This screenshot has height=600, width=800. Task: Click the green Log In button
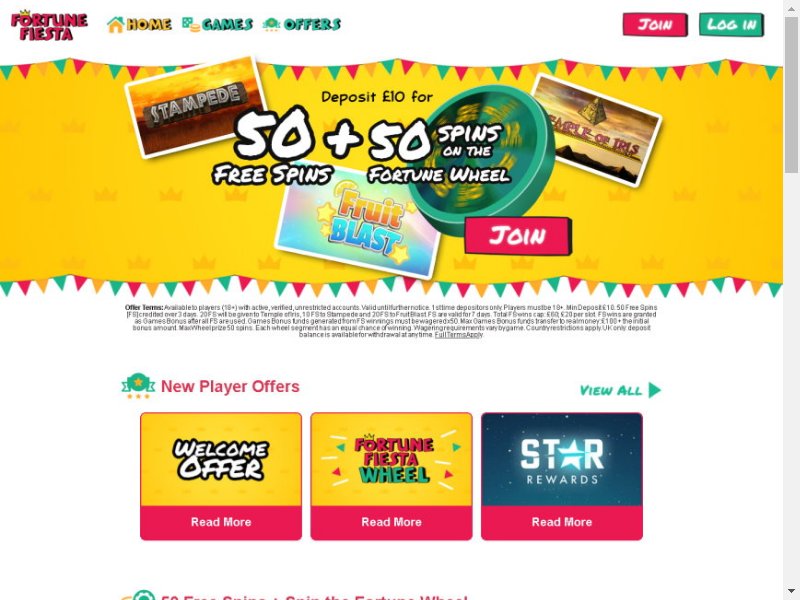(732, 24)
